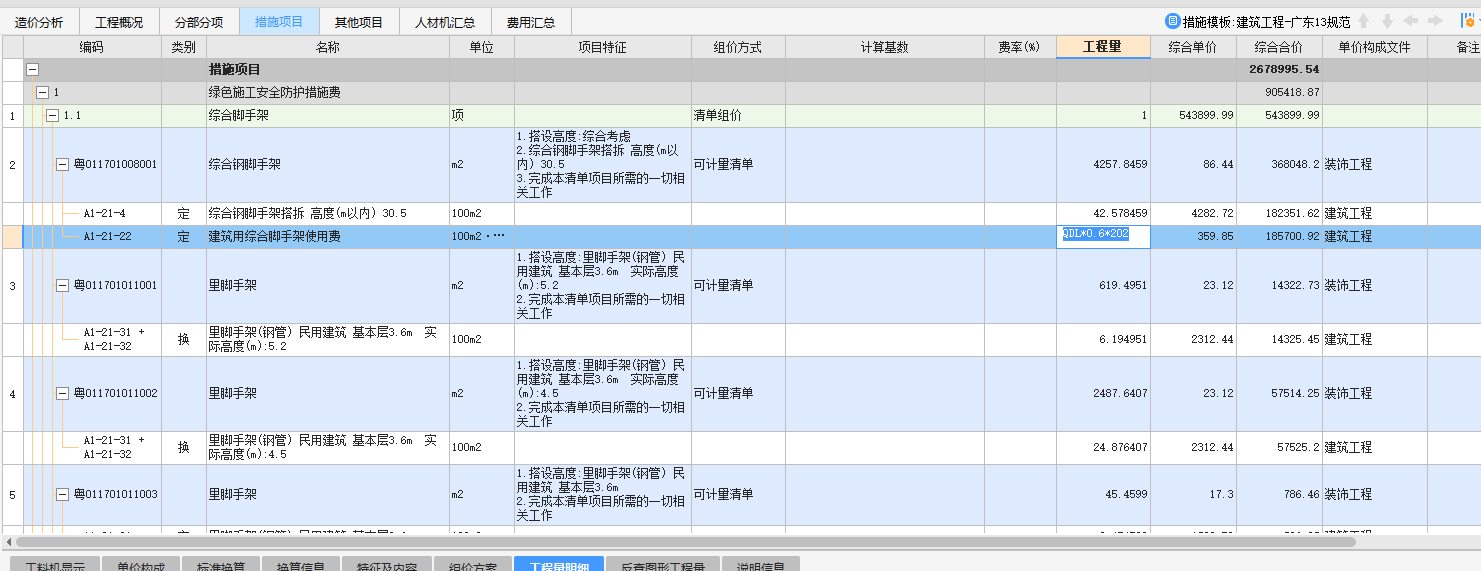1481x571 pixels.
Task: Click the demote right arrow icon
Action: [1435, 21]
